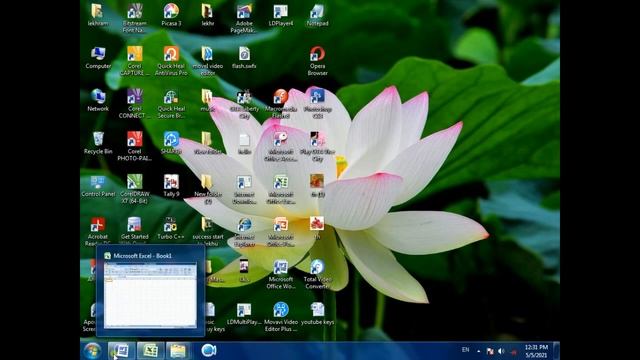Image resolution: width=640 pixels, height=360 pixels.
Task: Click the EN language indicator
Action: point(465,350)
